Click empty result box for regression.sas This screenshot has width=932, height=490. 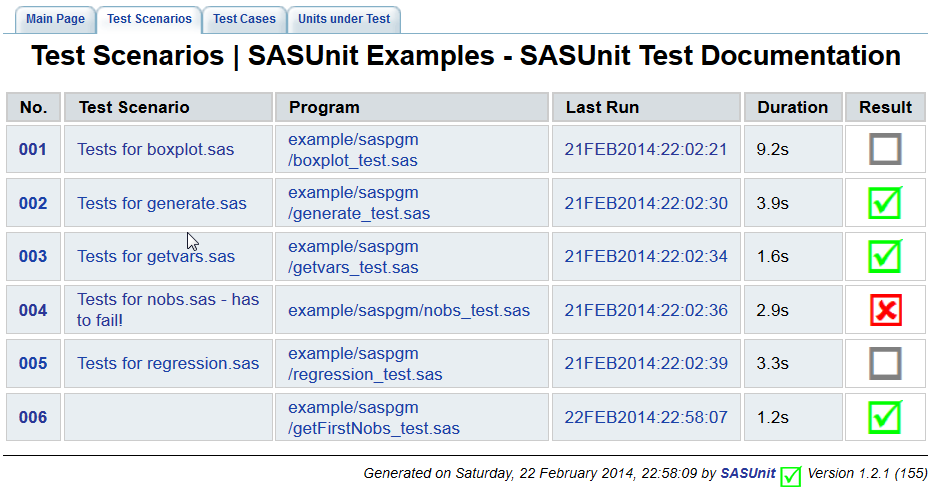point(885,363)
